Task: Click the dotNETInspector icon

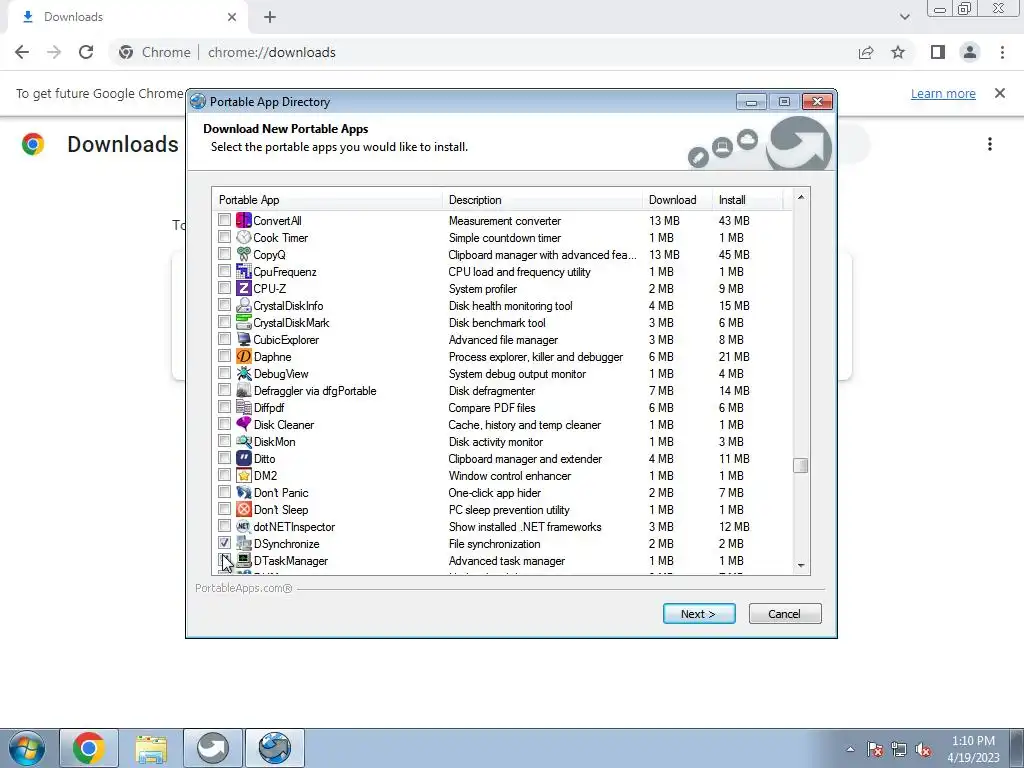Action: coord(244,526)
